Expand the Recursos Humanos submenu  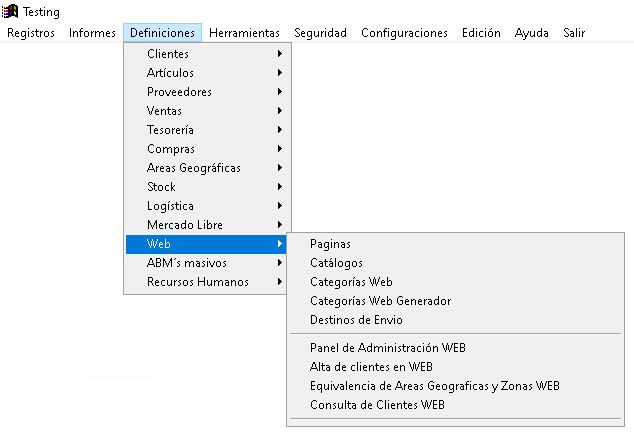[198, 282]
